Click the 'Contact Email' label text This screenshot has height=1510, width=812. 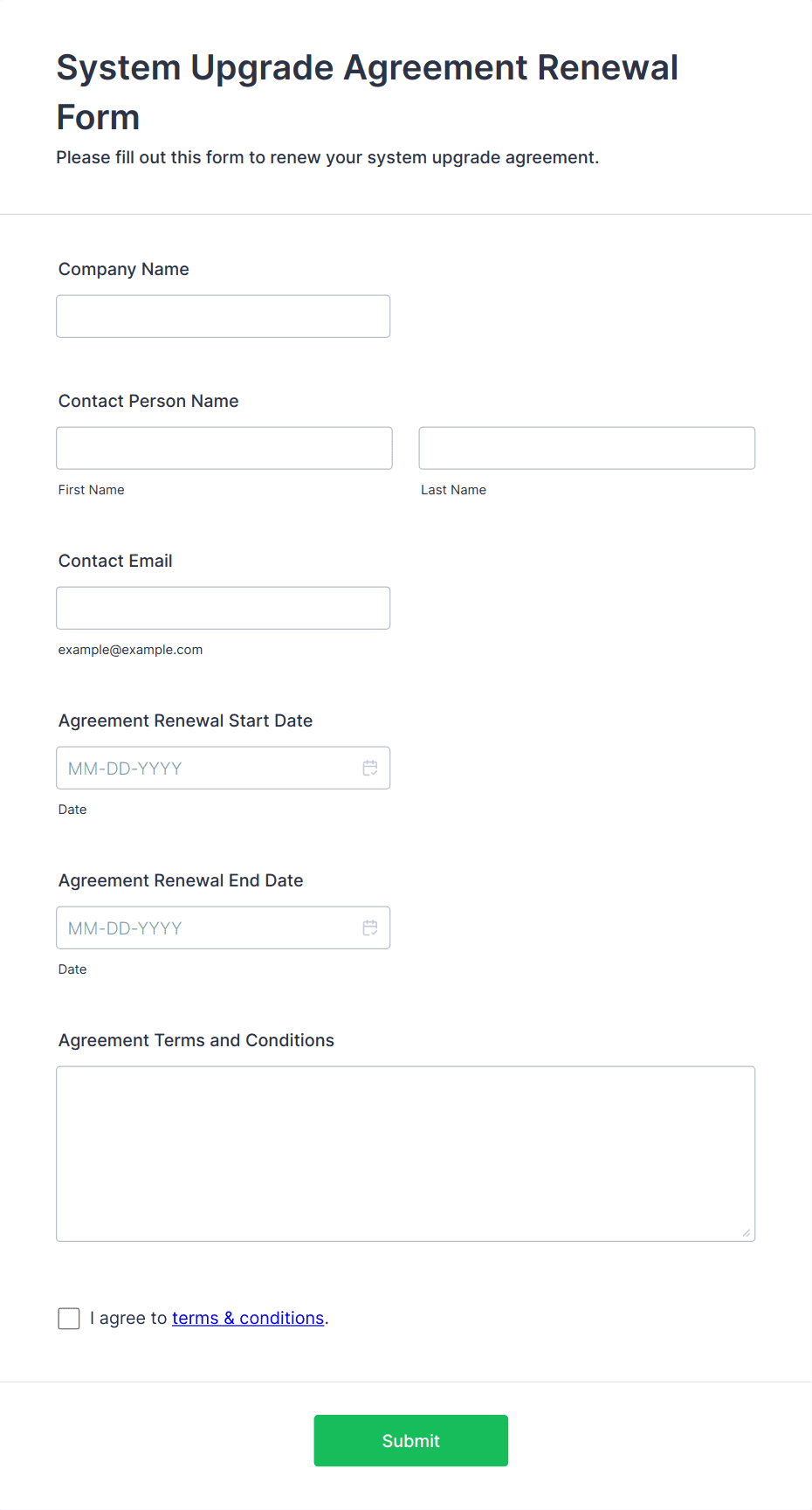tap(115, 561)
